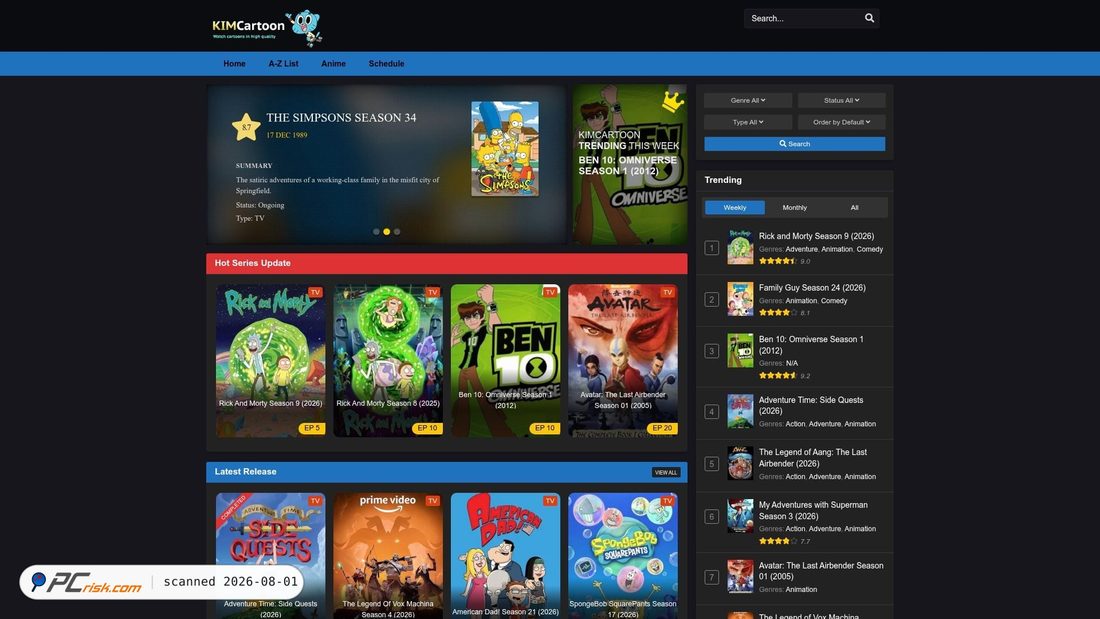Click Action genre under Legend of Aang

796,477
